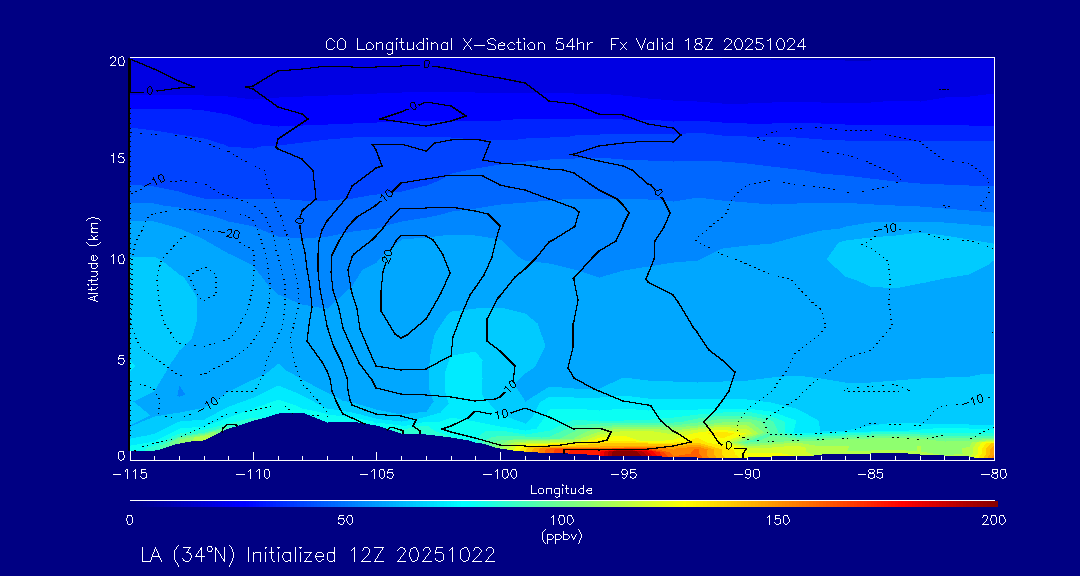The image size is (1080, 576).
Task: Click the longitude '-90' tick label
Action: click(x=747, y=474)
